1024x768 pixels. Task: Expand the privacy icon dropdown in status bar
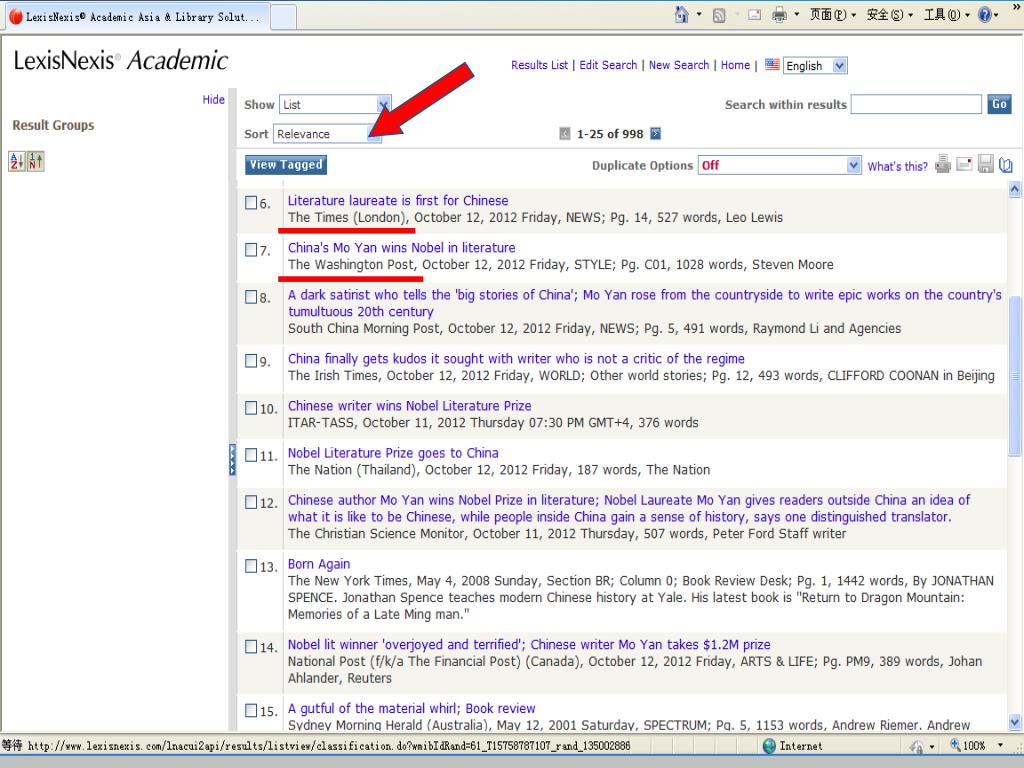[932, 746]
